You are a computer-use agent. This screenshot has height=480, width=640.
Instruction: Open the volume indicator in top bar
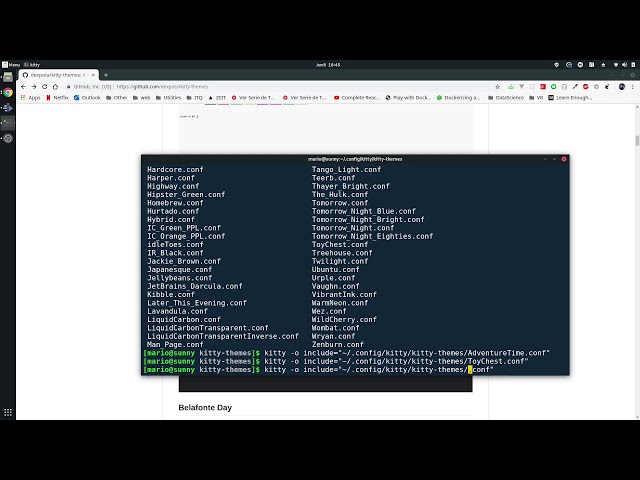pyautogui.click(x=624, y=64)
